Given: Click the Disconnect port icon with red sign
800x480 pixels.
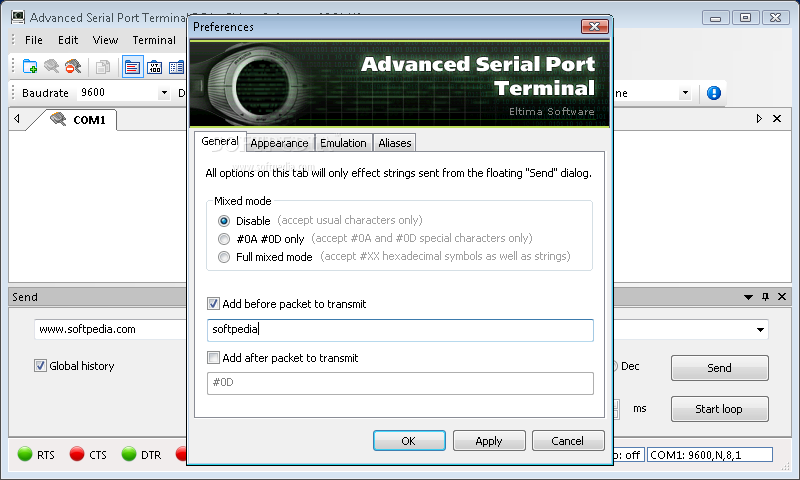Looking at the screenshot, I should (73, 66).
